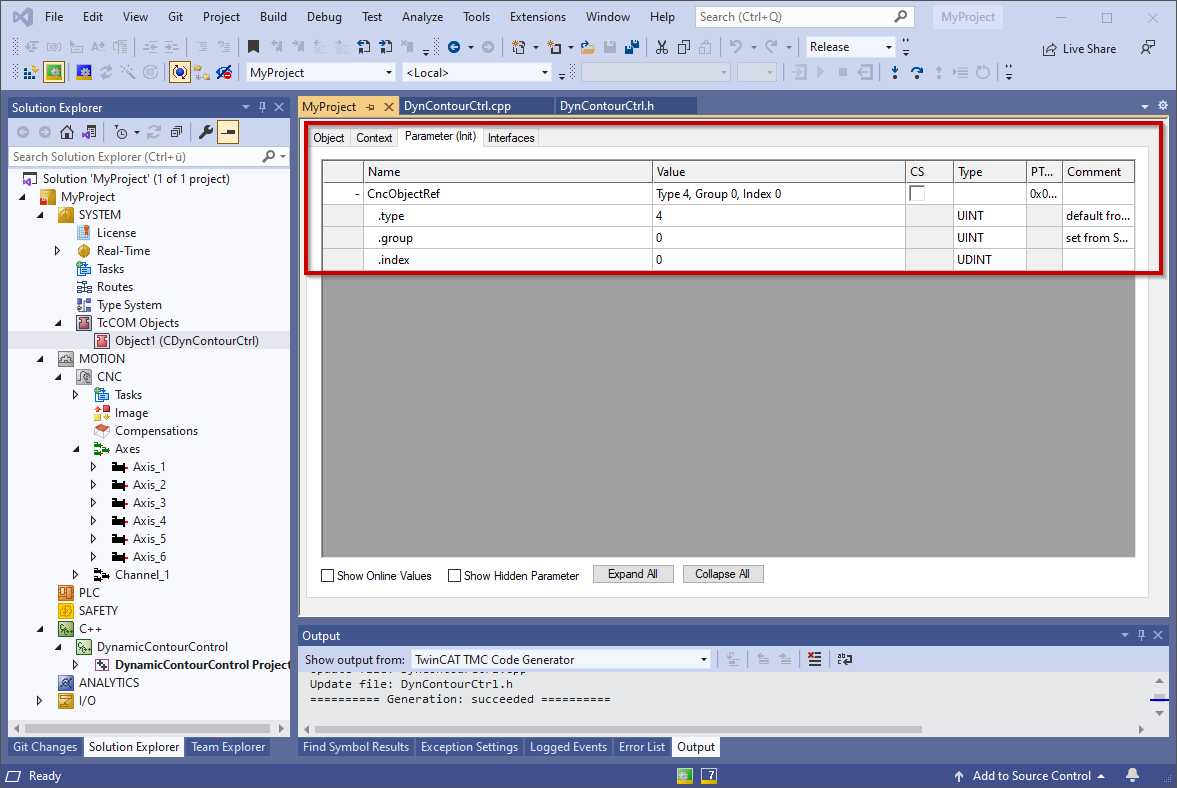Restart the TwinCAT system via toolbar icon

(x=85, y=71)
